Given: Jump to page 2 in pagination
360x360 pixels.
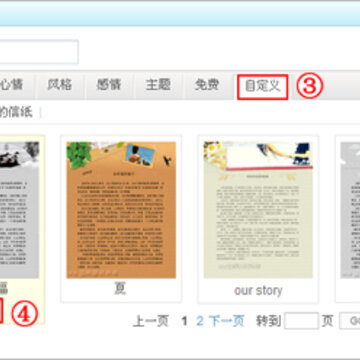Looking at the screenshot, I should tap(200, 321).
